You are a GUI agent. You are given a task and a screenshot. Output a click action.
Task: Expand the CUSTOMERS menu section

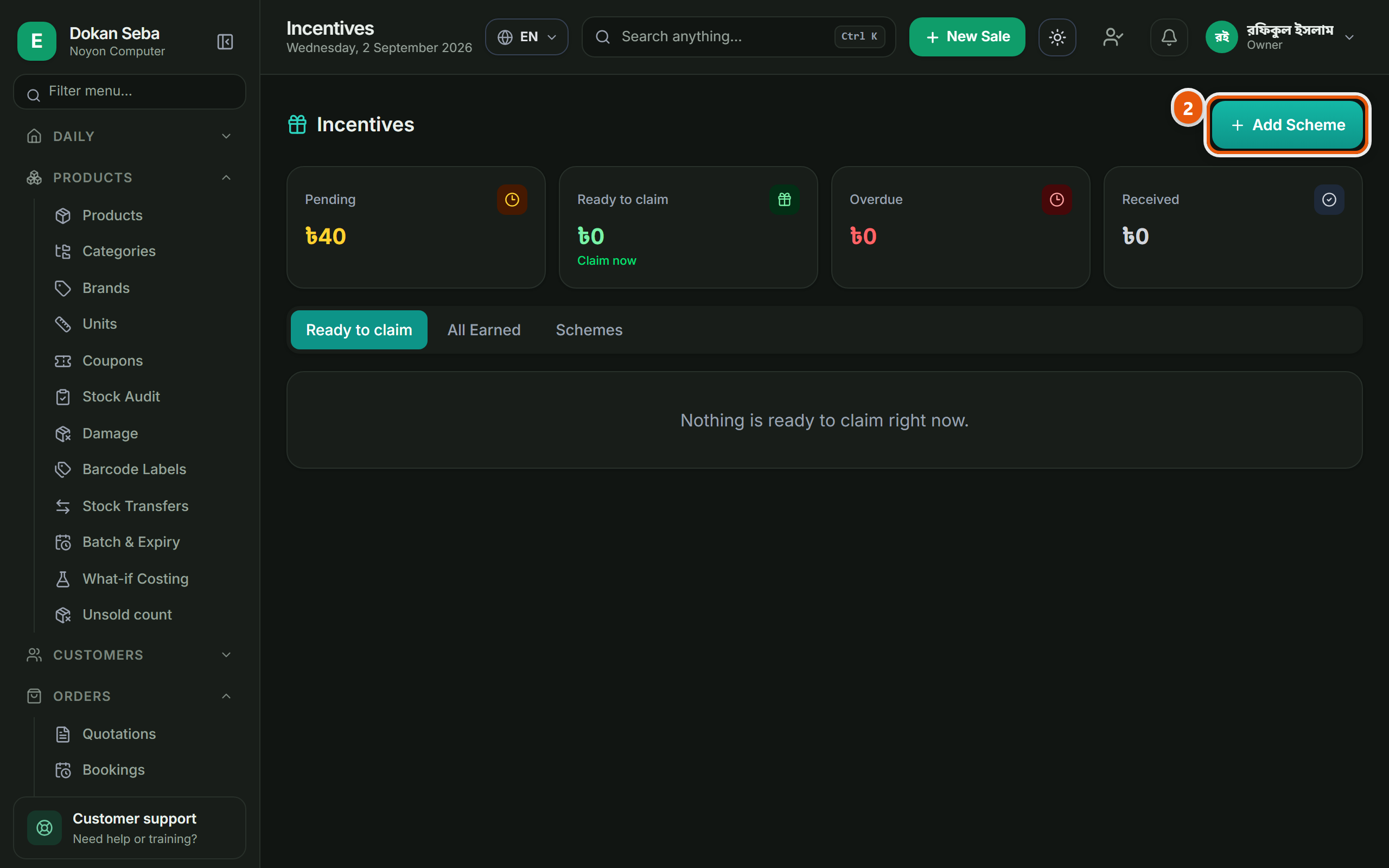pos(129,654)
